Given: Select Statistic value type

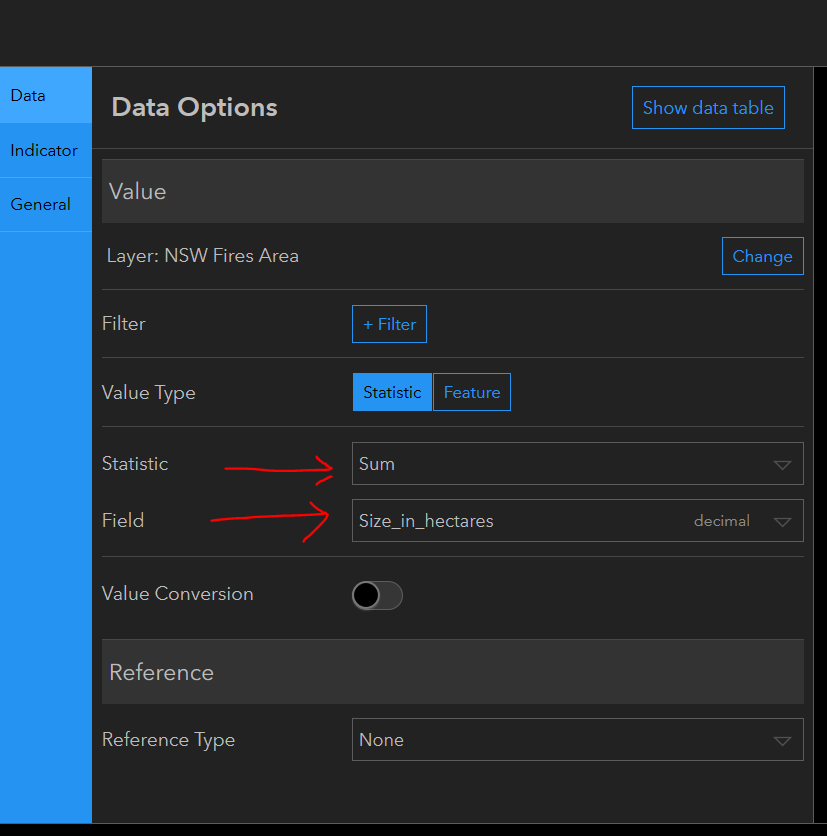Looking at the screenshot, I should pyautogui.click(x=392, y=392).
